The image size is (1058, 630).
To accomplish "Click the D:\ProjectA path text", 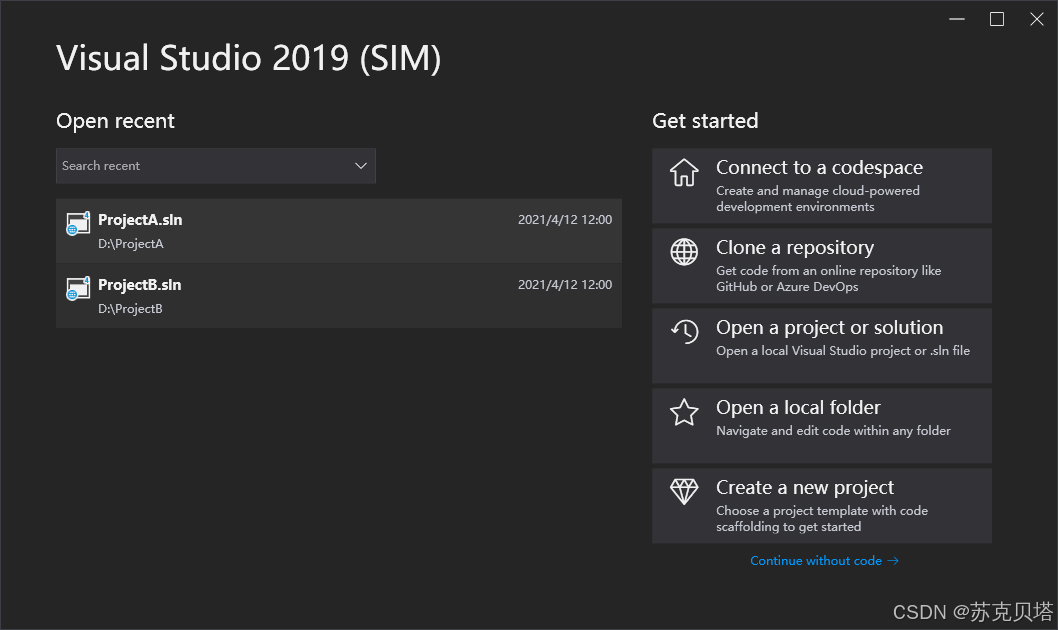I will tap(131, 244).
